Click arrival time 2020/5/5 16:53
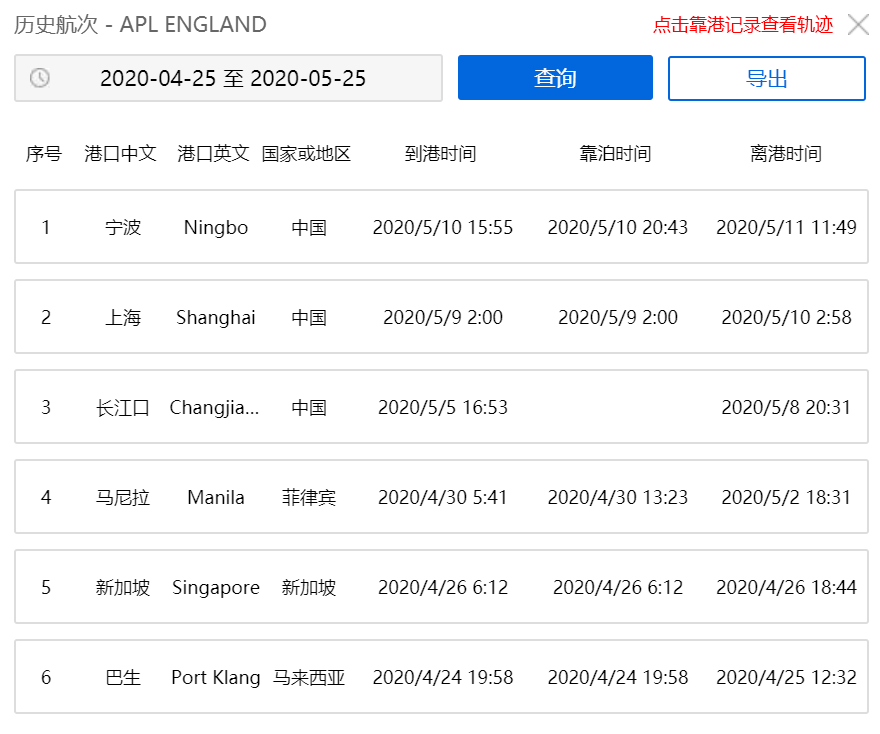The height and width of the screenshot is (734, 880). [443, 407]
